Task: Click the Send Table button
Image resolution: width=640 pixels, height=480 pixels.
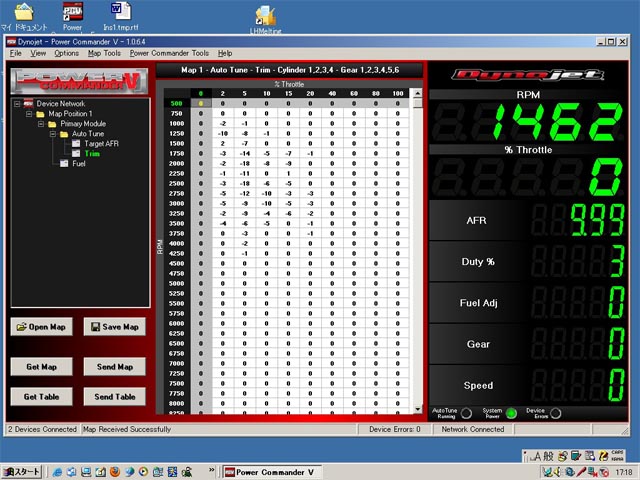Action: click(x=115, y=396)
